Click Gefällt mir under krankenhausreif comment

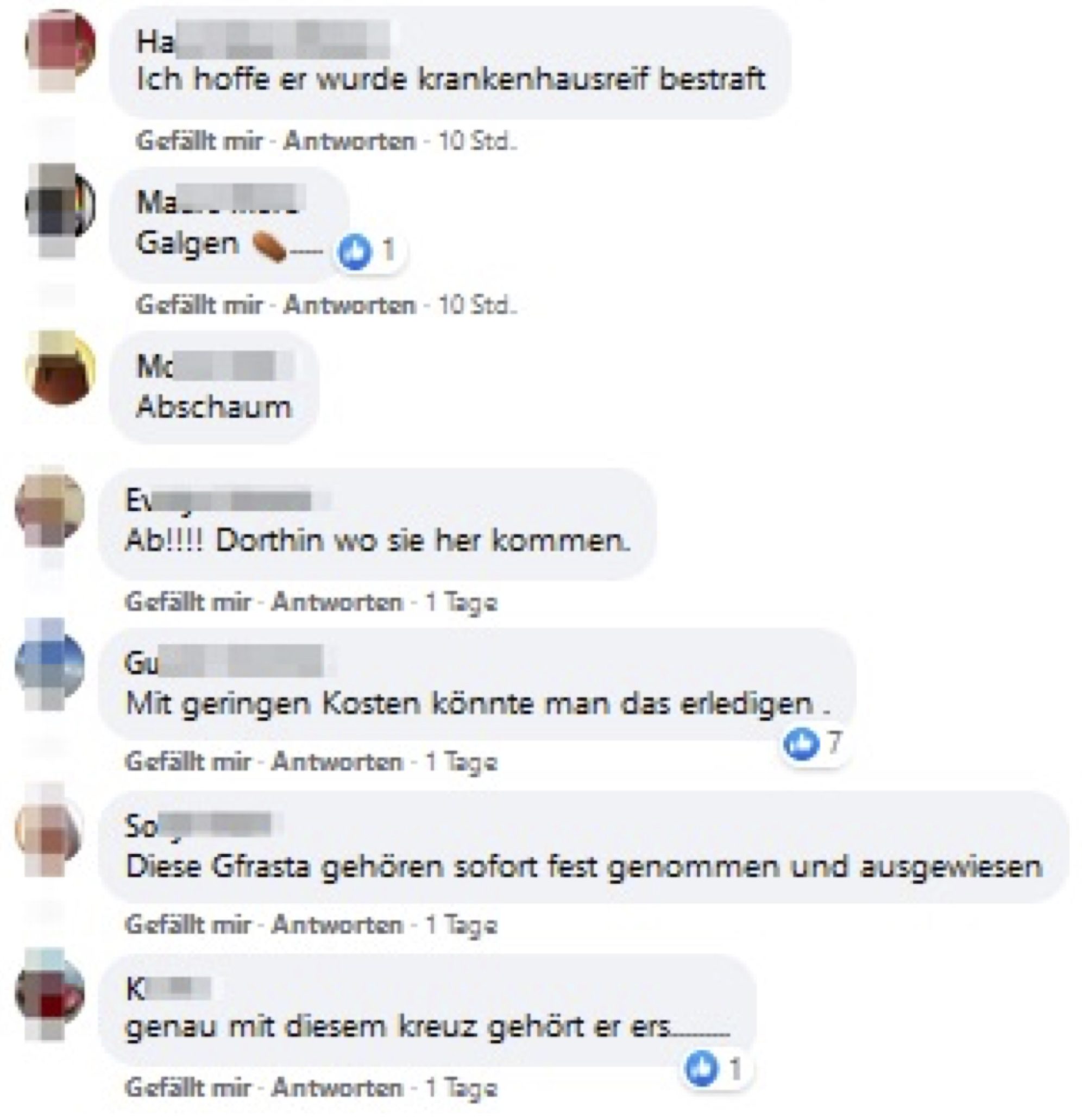pos(199,141)
